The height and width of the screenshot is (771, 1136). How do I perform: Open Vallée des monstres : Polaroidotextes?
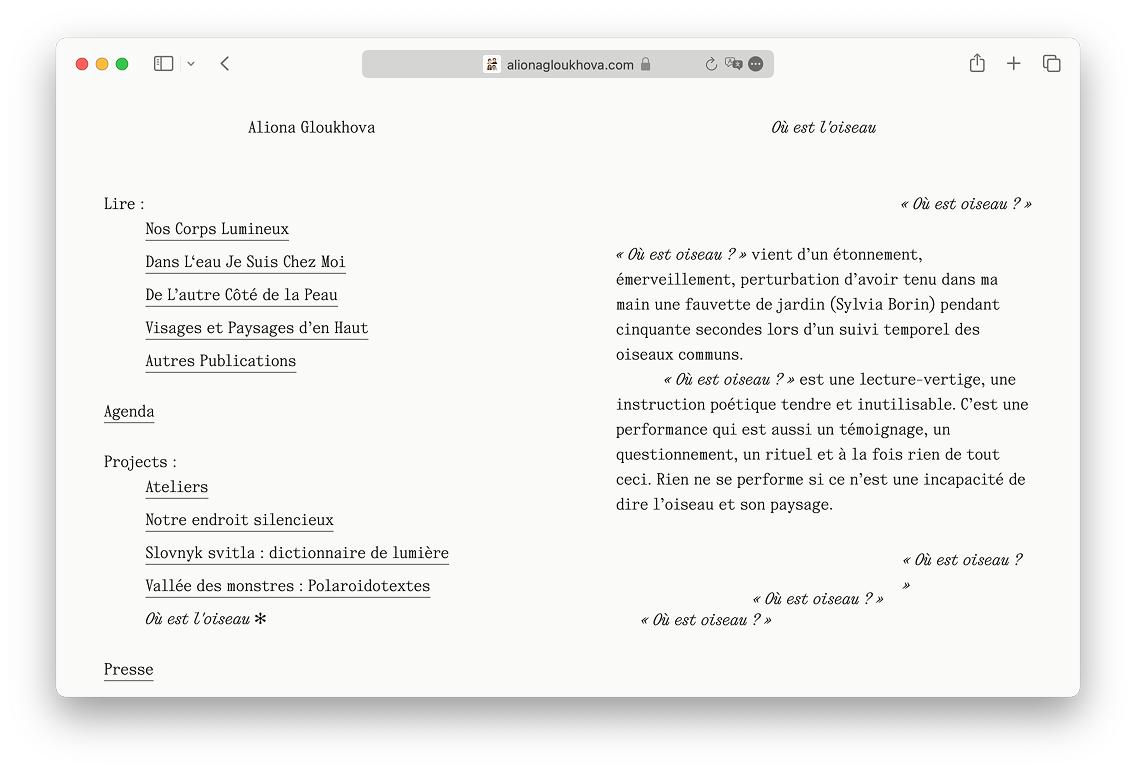(287, 586)
